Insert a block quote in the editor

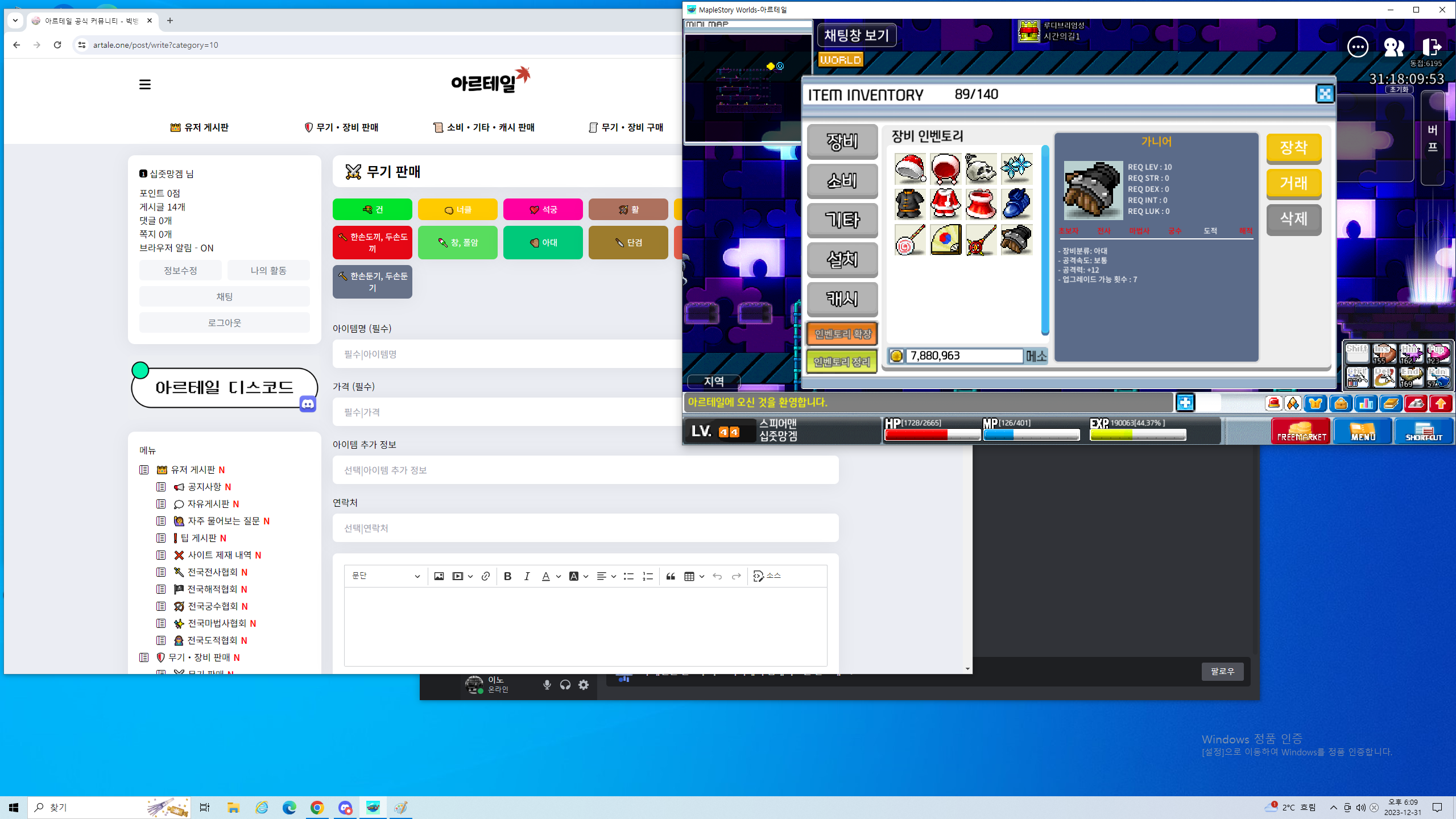pos(671,576)
